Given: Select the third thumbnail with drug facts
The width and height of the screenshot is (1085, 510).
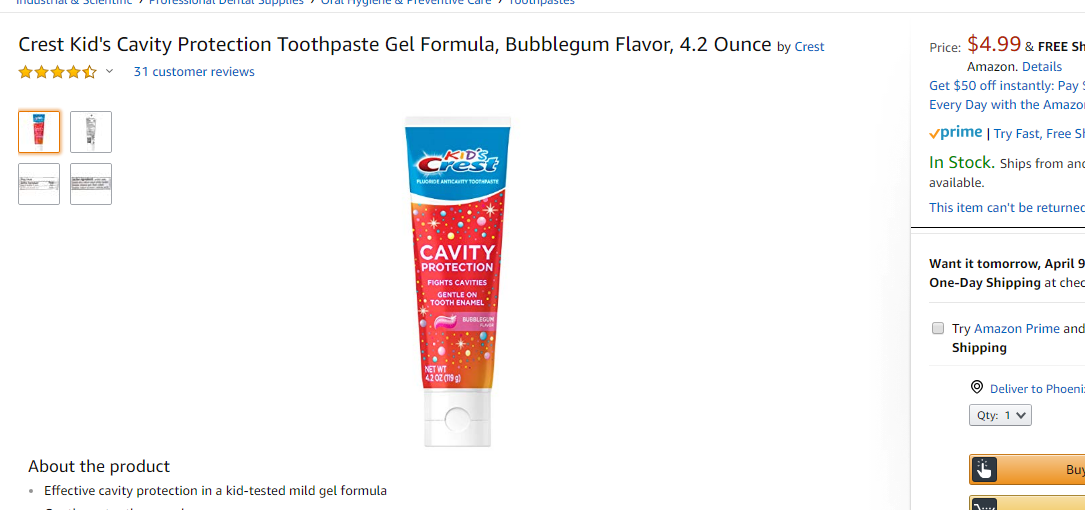Looking at the screenshot, I should (39, 184).
